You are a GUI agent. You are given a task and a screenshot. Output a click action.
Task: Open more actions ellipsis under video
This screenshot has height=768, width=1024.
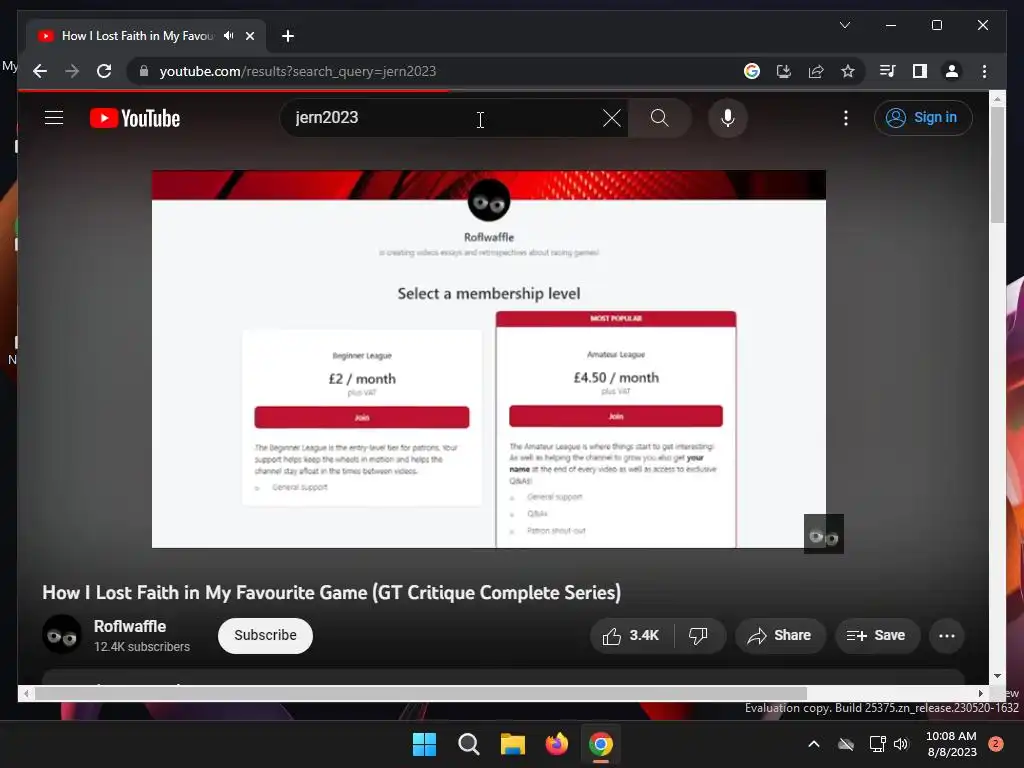pos(946,635)
